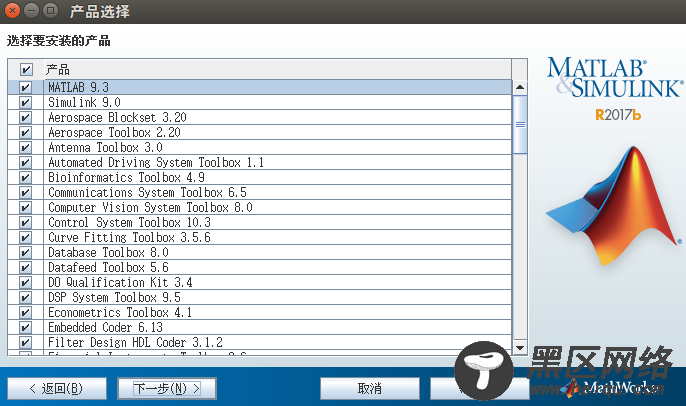The width and height of the screenshot is (686, 406).
Task: Uncheck DO Qualification Kit 3.4 checkbox
Action: 25,283
